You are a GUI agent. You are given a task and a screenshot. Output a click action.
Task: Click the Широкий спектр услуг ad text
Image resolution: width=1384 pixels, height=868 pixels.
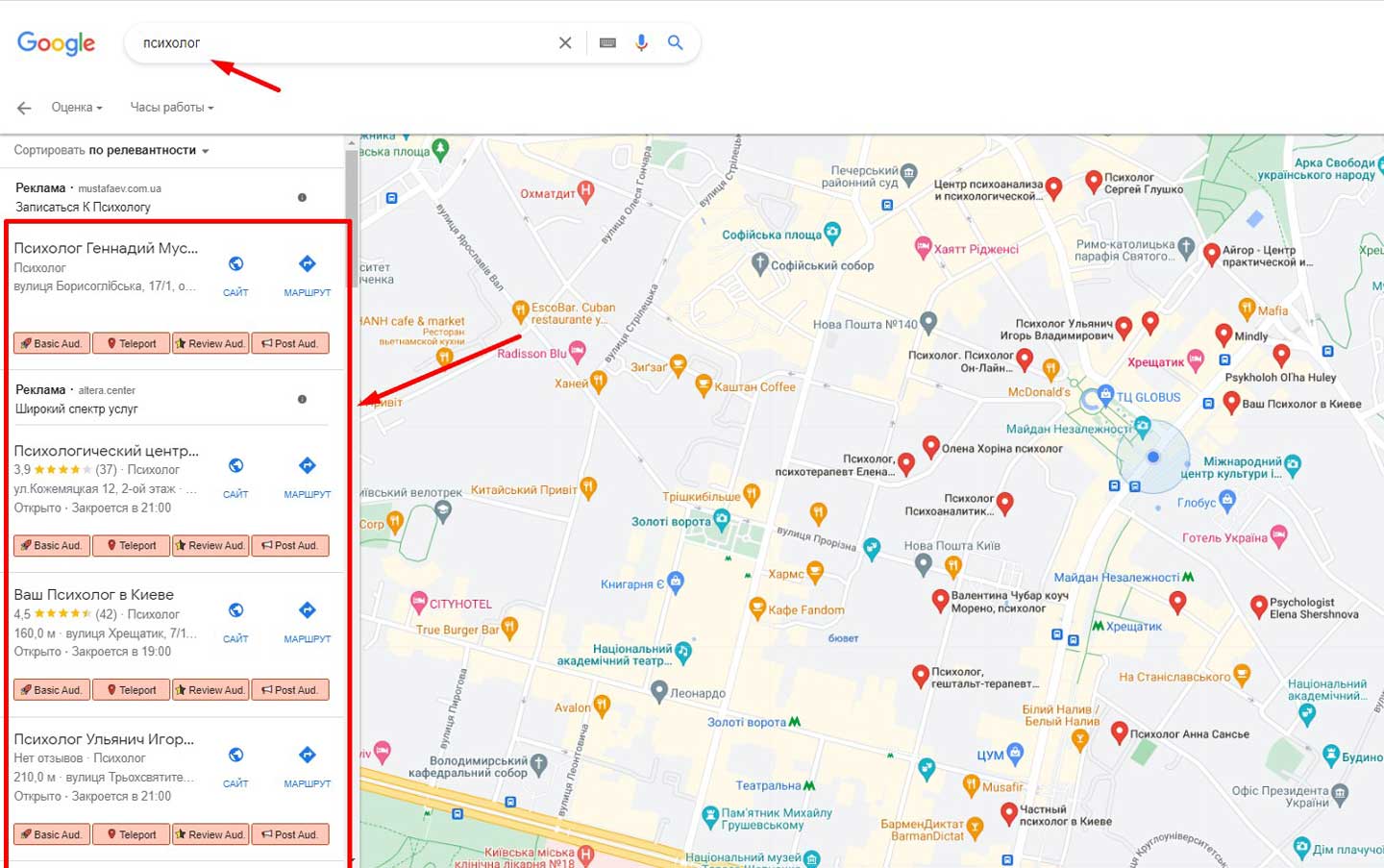point(77,409)
